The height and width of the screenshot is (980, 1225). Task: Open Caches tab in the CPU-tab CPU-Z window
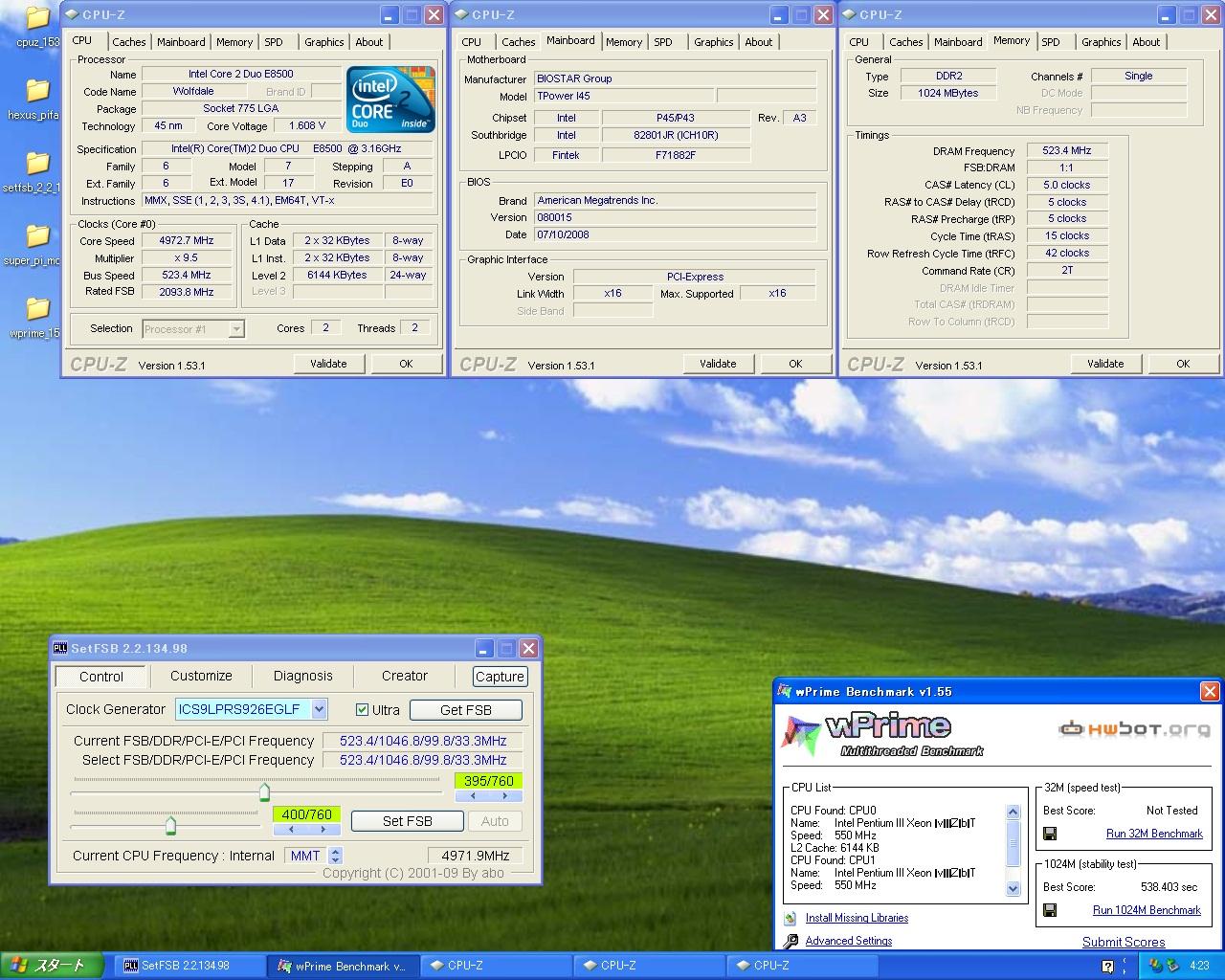(129, 42)
